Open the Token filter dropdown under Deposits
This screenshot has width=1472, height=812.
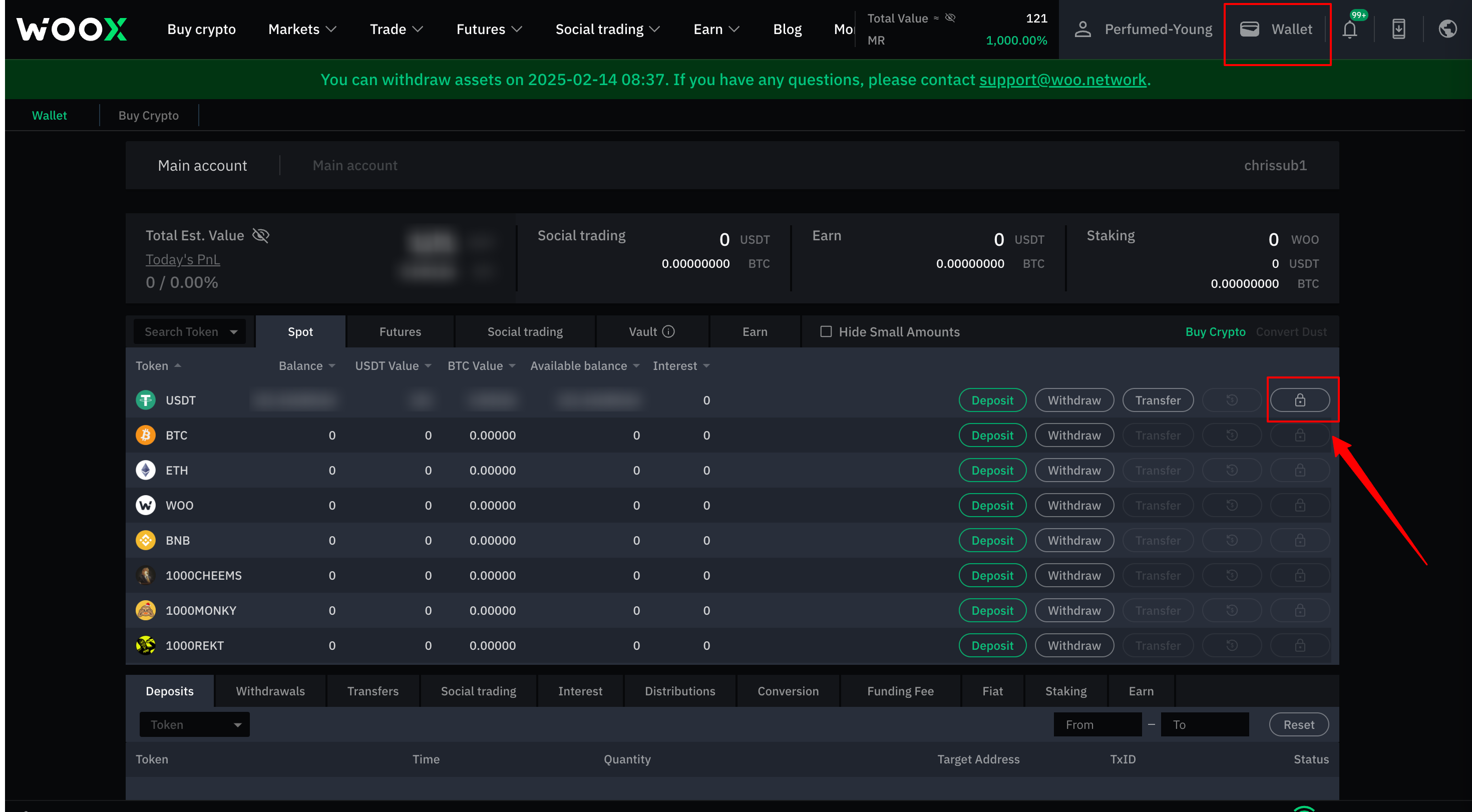pos(194,724)
